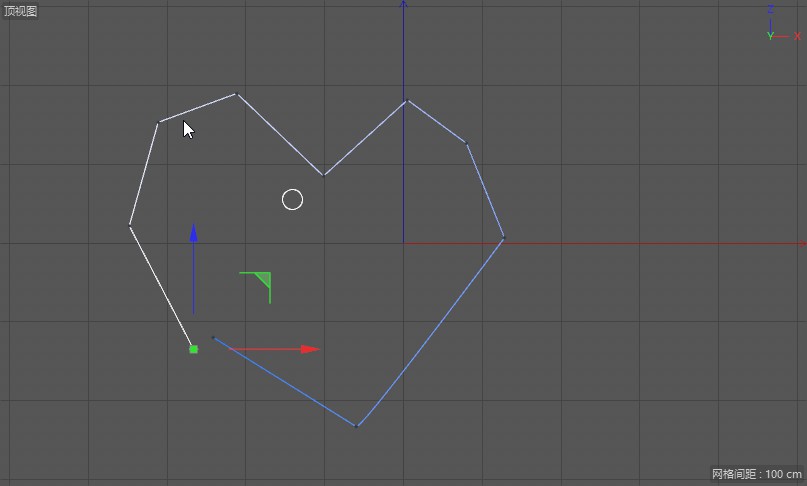This screenshot has height=486, width=807.
Task: Click the 顶视图 viewport label
Action: [x=20, y=11]
